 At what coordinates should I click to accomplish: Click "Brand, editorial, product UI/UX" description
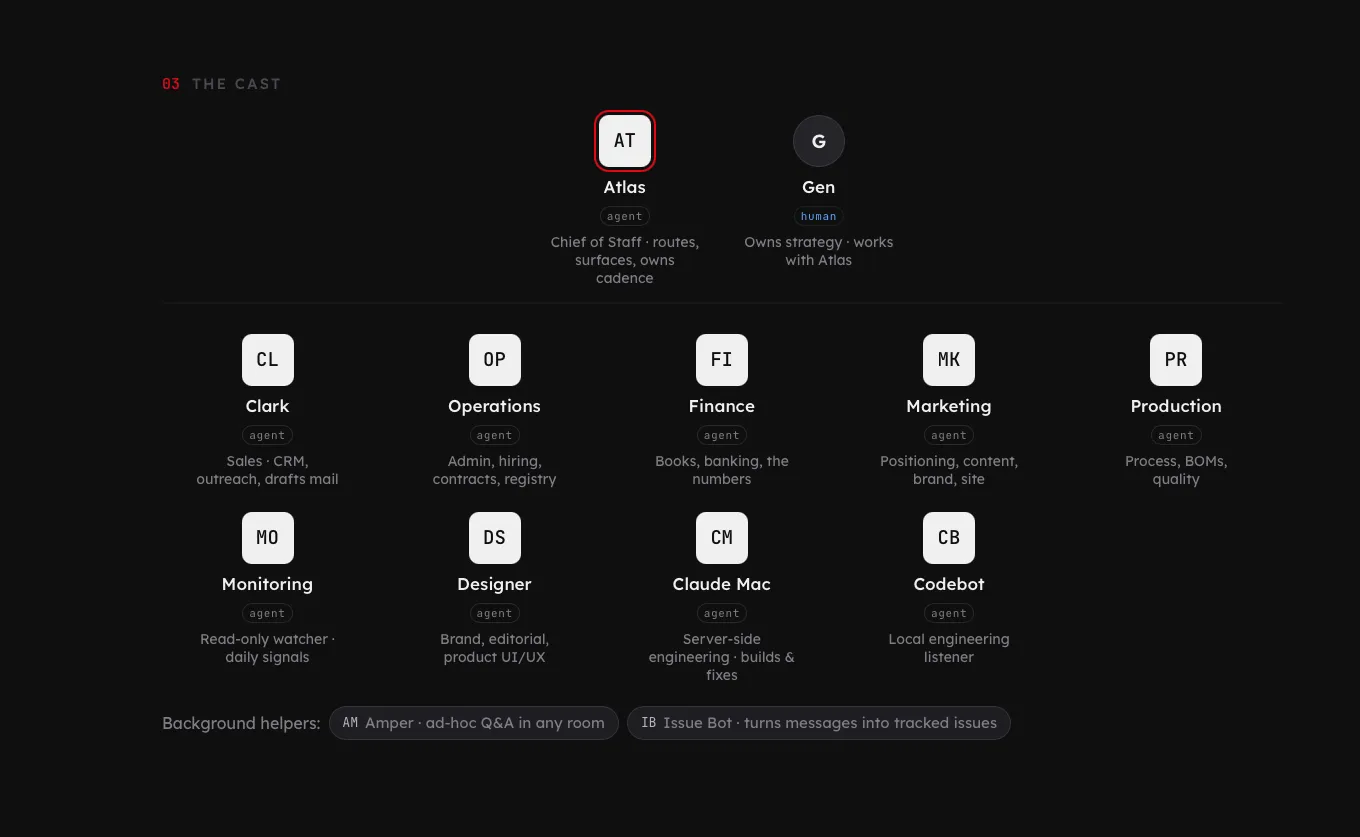point(495,648)
